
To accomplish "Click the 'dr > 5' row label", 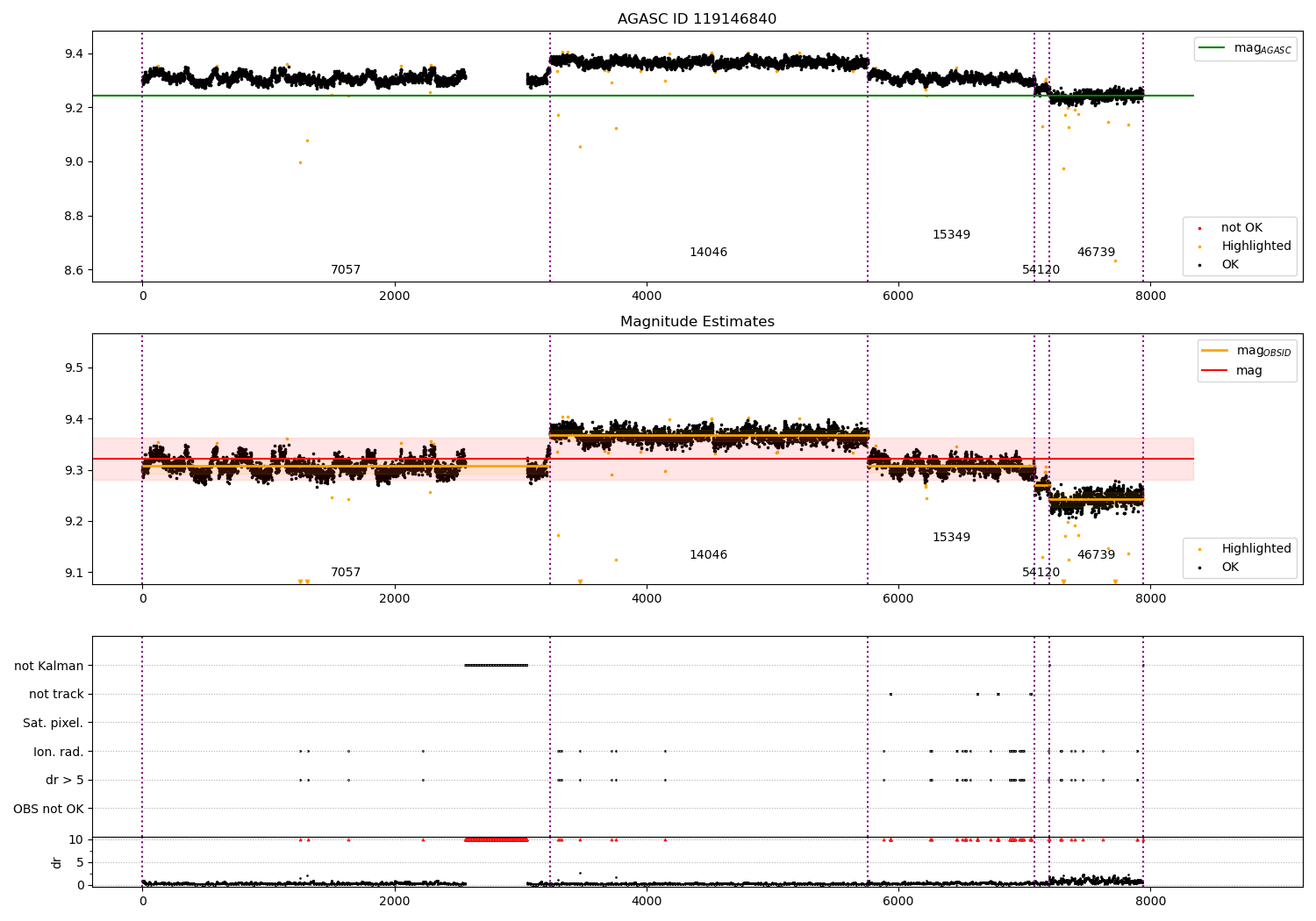I will [x=65, y=781].
